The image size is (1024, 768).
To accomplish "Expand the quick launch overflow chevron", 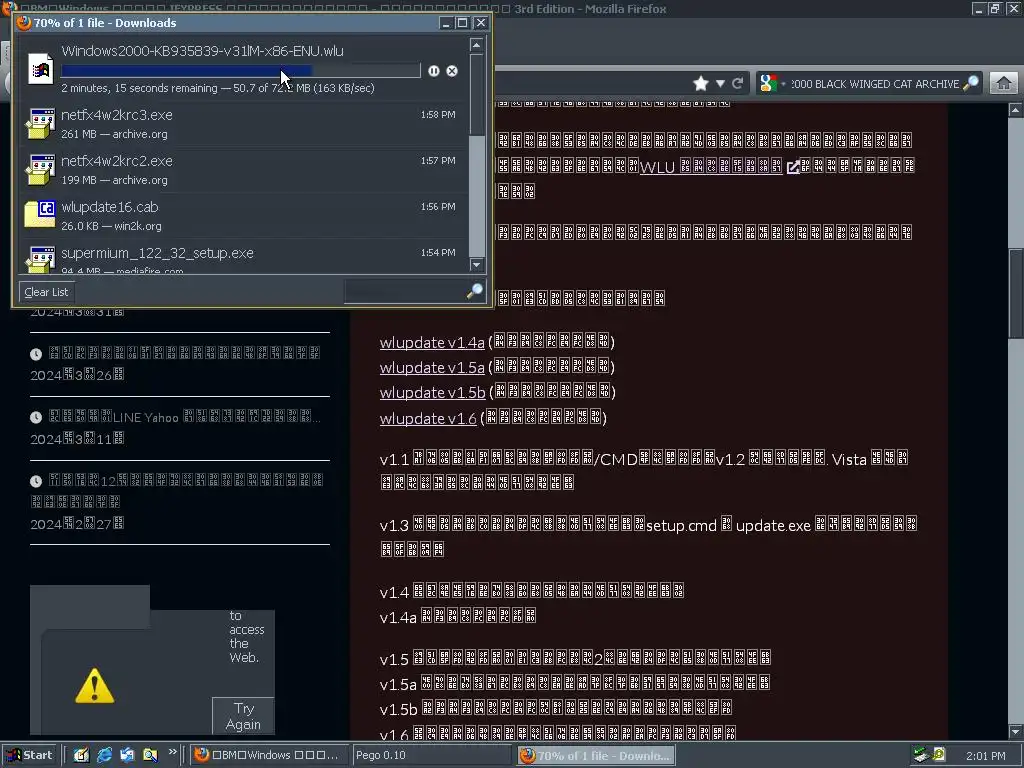I will 172,752.
